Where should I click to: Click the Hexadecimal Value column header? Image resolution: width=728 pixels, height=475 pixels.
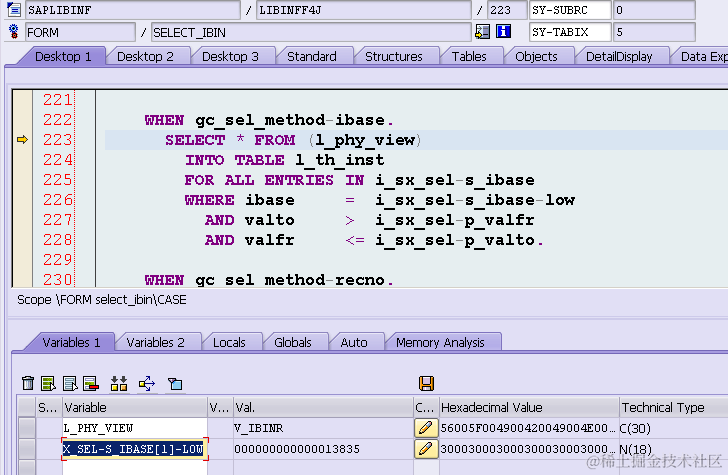pos(529,407)
